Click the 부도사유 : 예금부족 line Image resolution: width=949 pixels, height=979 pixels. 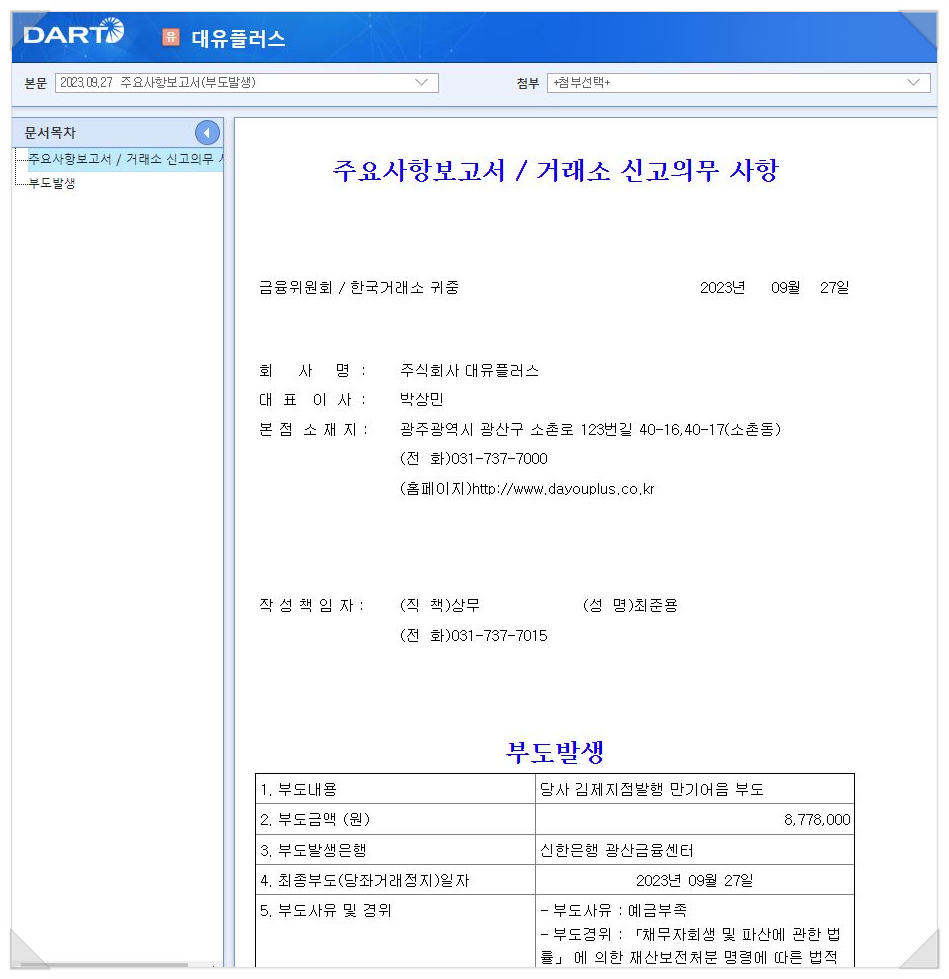point(614,910)
